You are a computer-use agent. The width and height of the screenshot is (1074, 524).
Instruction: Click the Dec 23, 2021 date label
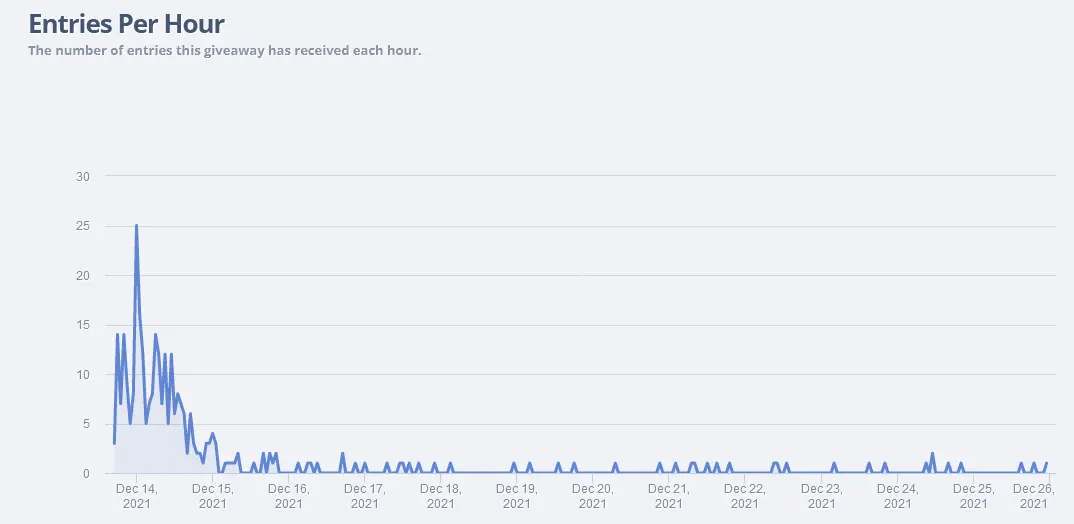coord(821,496)
